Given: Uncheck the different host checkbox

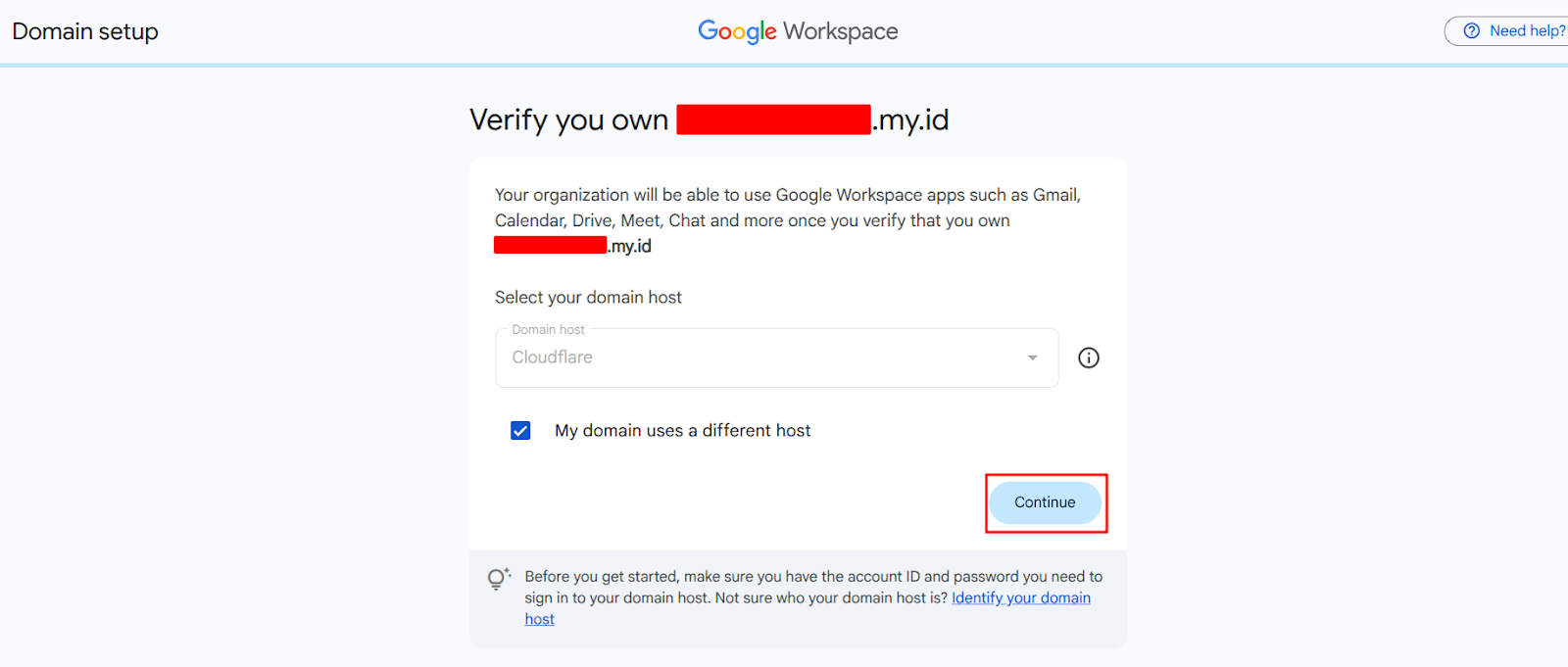Looking at the screenshot, I should coord(520,431).
